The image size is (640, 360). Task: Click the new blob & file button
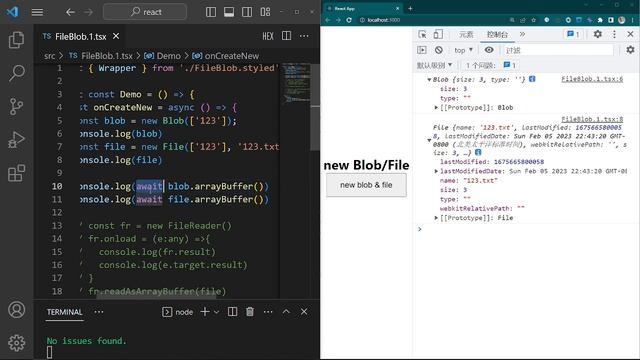(x=366, y=185)
